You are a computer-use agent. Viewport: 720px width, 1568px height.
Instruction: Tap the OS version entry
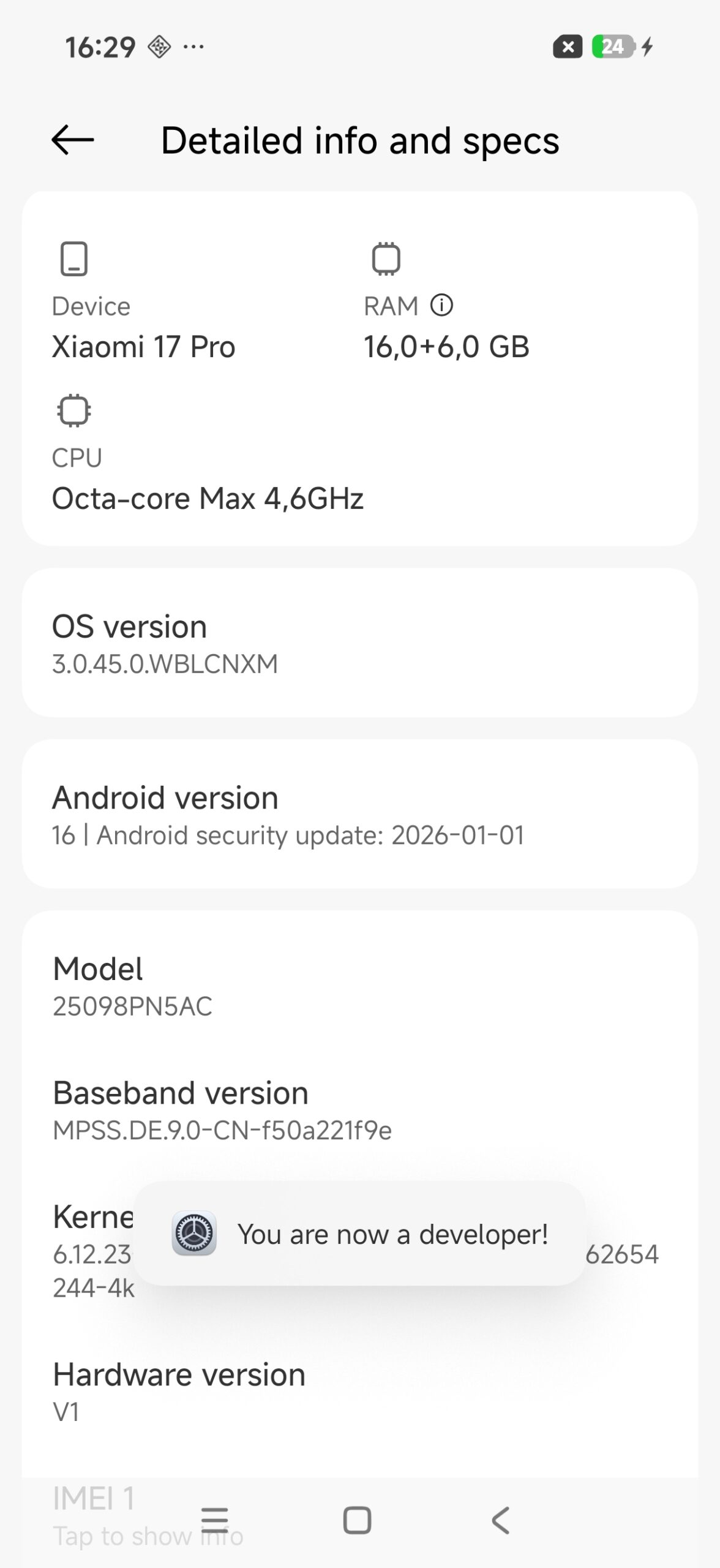coord(359,643)
